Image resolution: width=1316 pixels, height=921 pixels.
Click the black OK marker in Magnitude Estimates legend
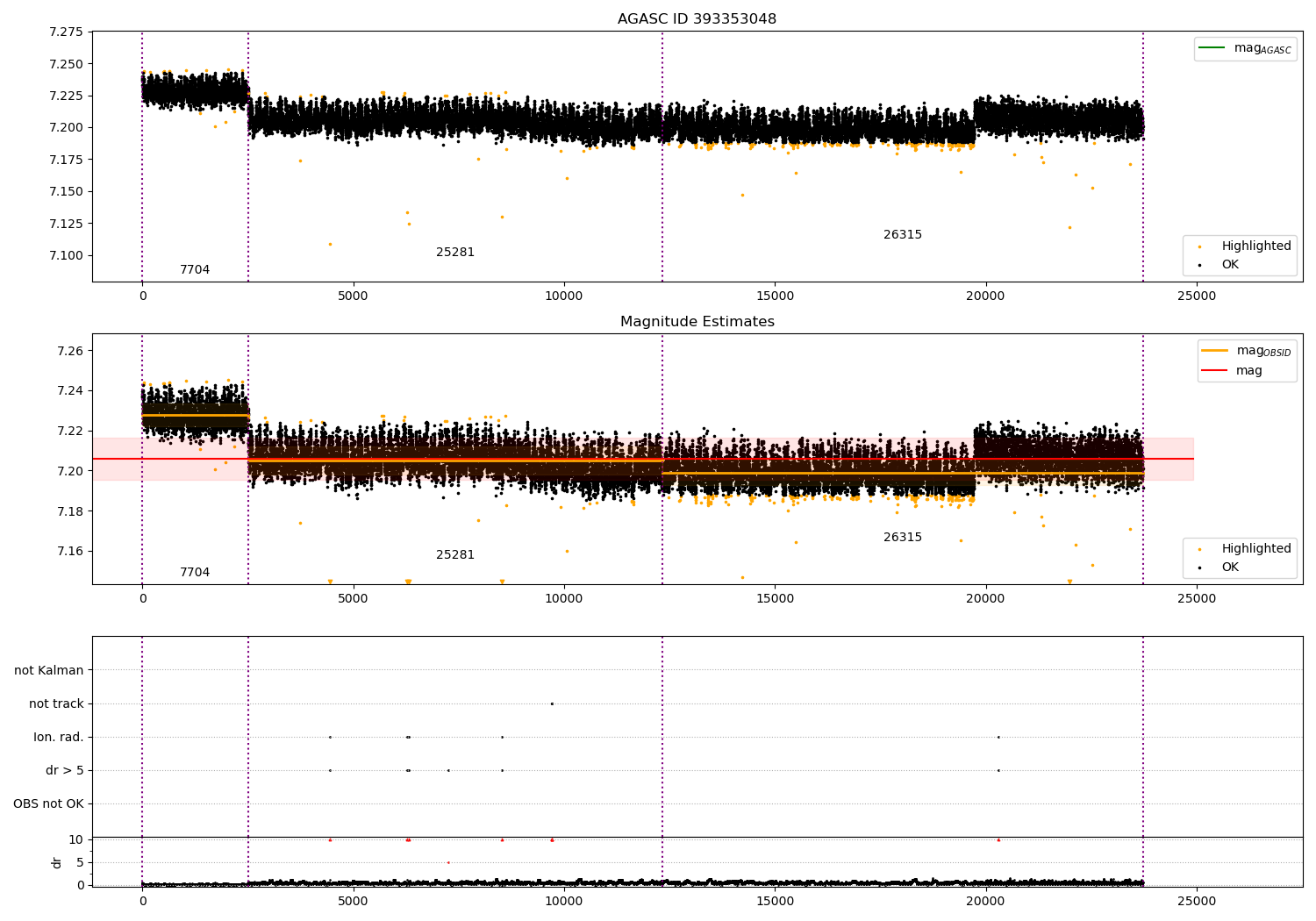[1199, 568]
